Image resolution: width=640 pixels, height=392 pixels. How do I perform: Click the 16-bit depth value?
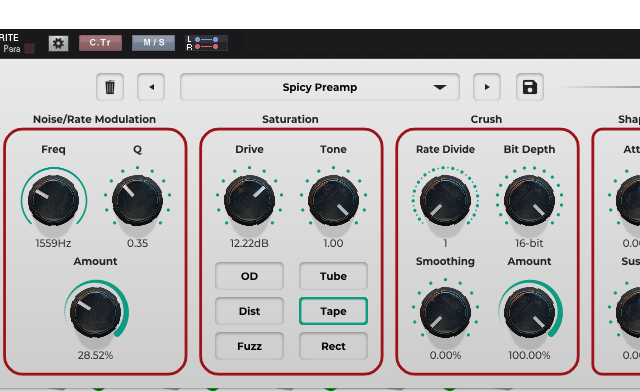(x=529, y=243)
